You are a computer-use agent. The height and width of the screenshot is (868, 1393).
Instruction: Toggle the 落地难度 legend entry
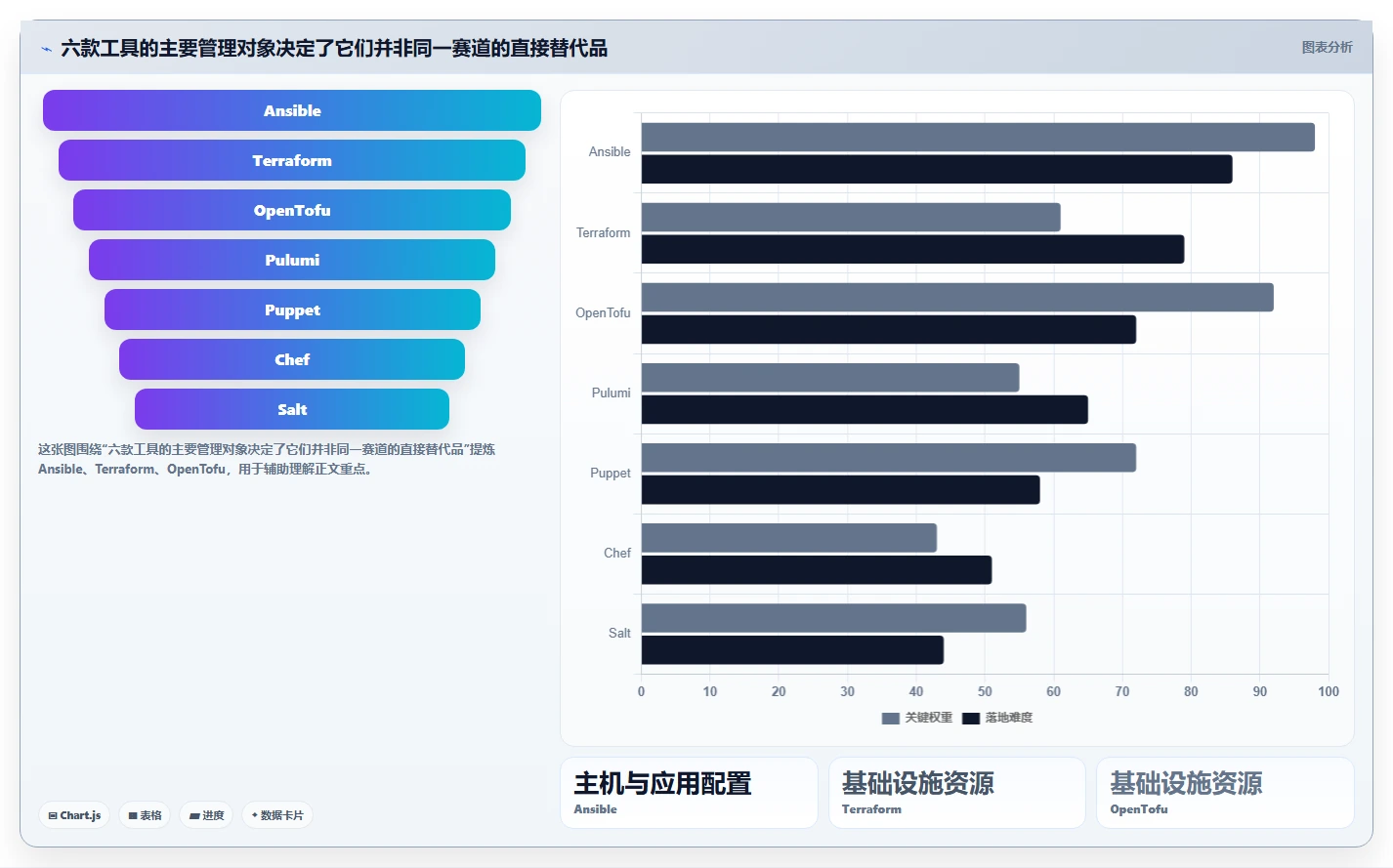(997, 718)
